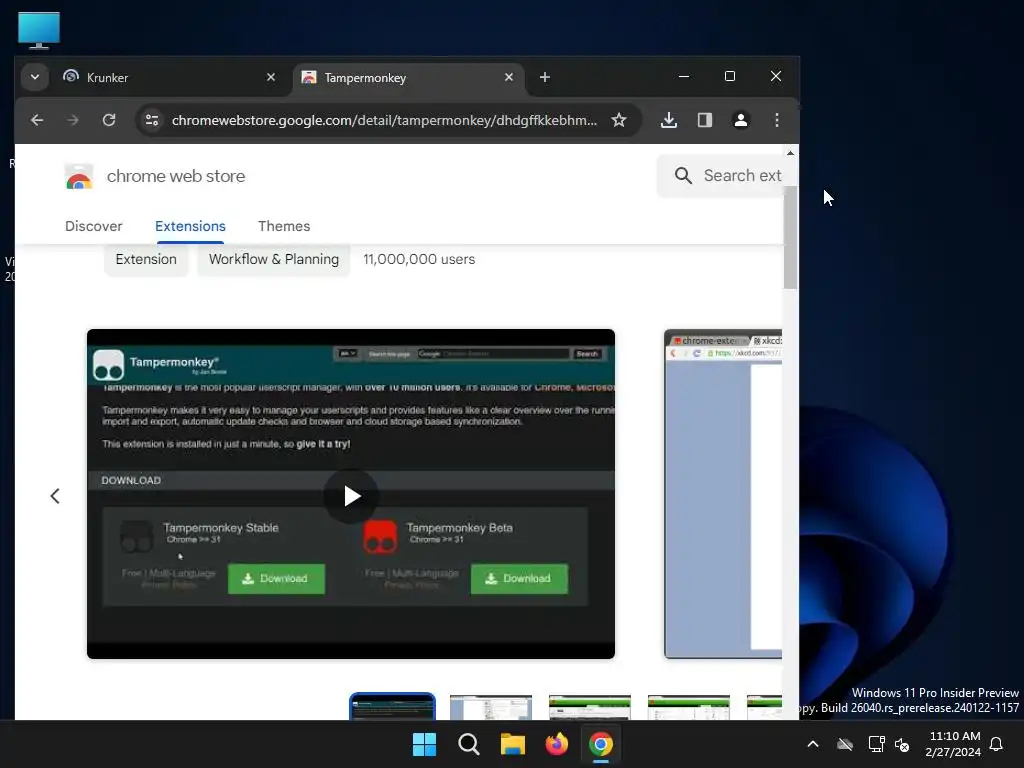This screenshot has height=768, width=1024.
Task: Open a new tab with the plus button
Action: (x=545, y=77)
